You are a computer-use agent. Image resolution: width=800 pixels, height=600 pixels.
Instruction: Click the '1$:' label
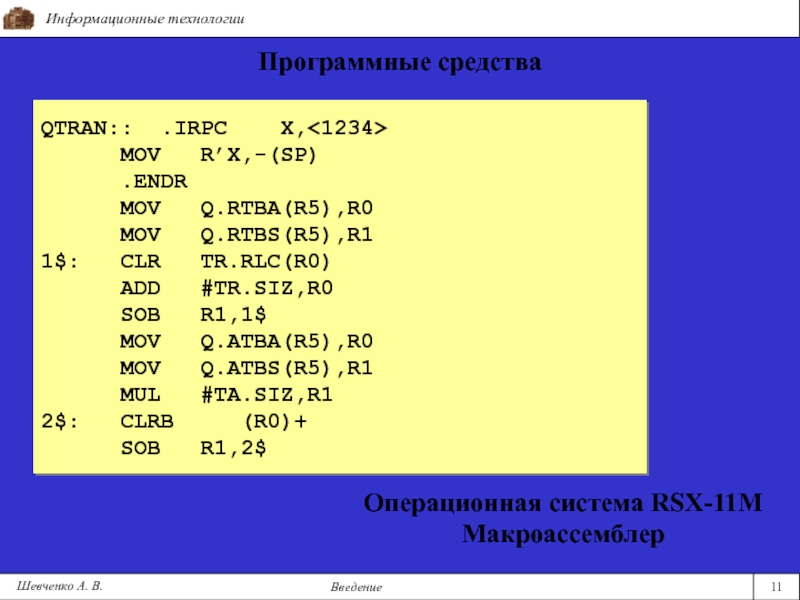pyautogui.click(x=60, y=261)
